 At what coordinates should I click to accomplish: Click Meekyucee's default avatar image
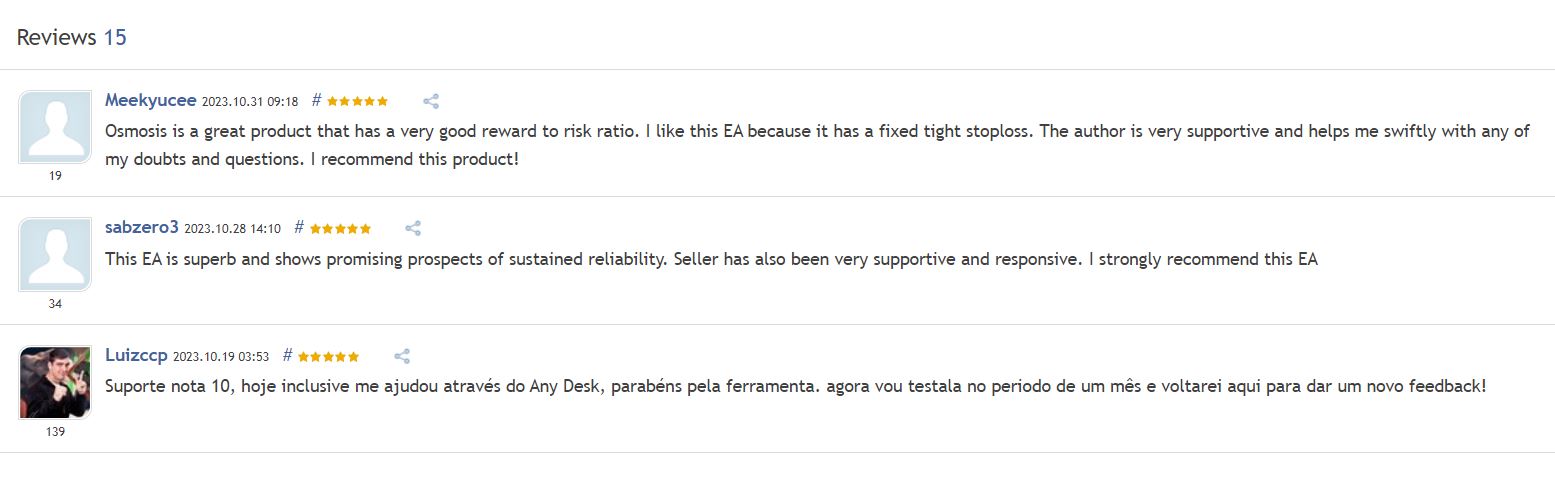55,127
